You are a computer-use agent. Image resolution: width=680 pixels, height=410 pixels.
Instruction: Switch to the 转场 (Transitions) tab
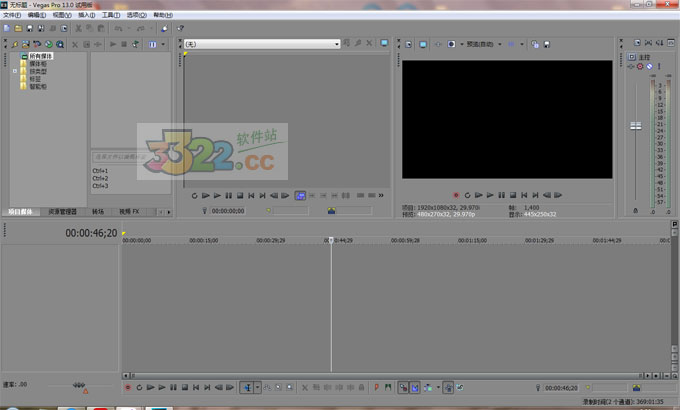click(98, 212)
